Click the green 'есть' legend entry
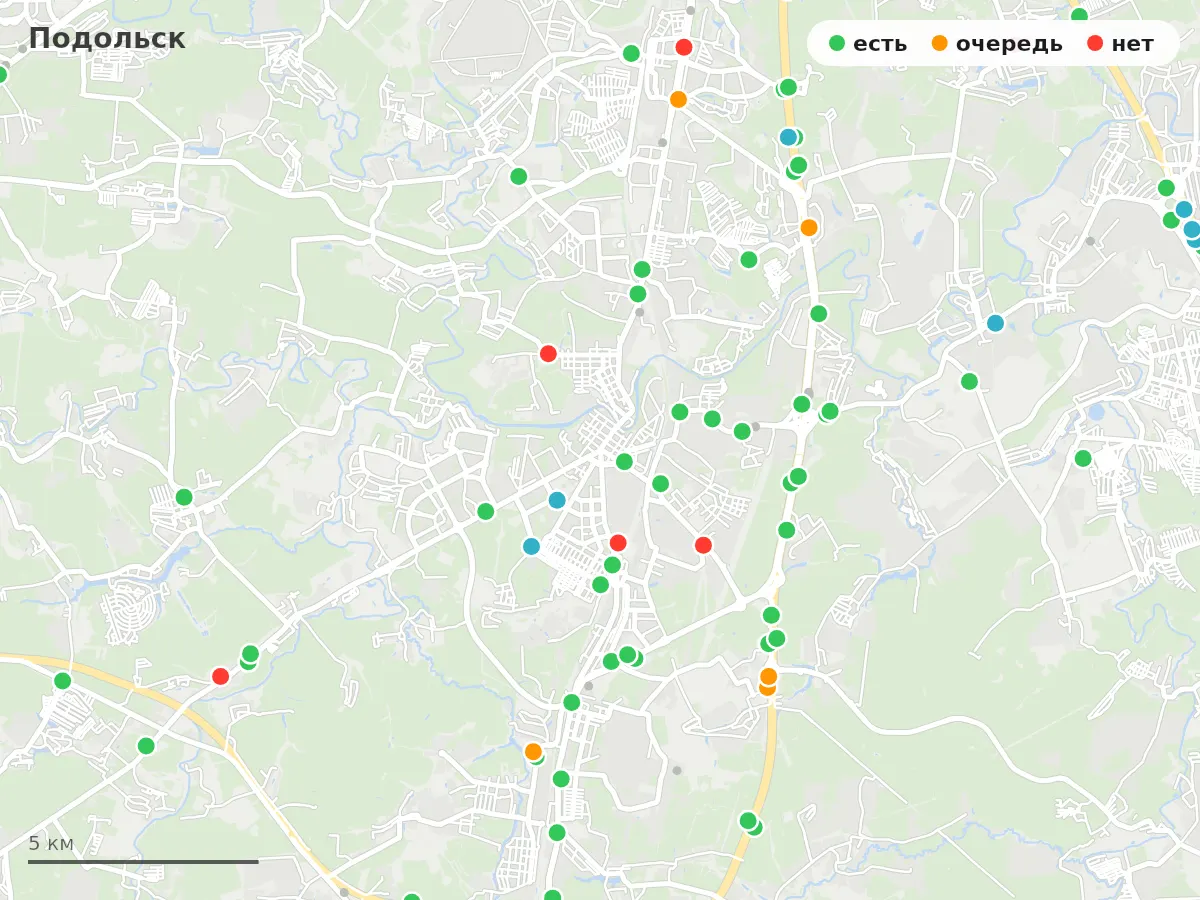This screenshot has width=1200, height=900. pyautogui.click(x=868, y=44)
